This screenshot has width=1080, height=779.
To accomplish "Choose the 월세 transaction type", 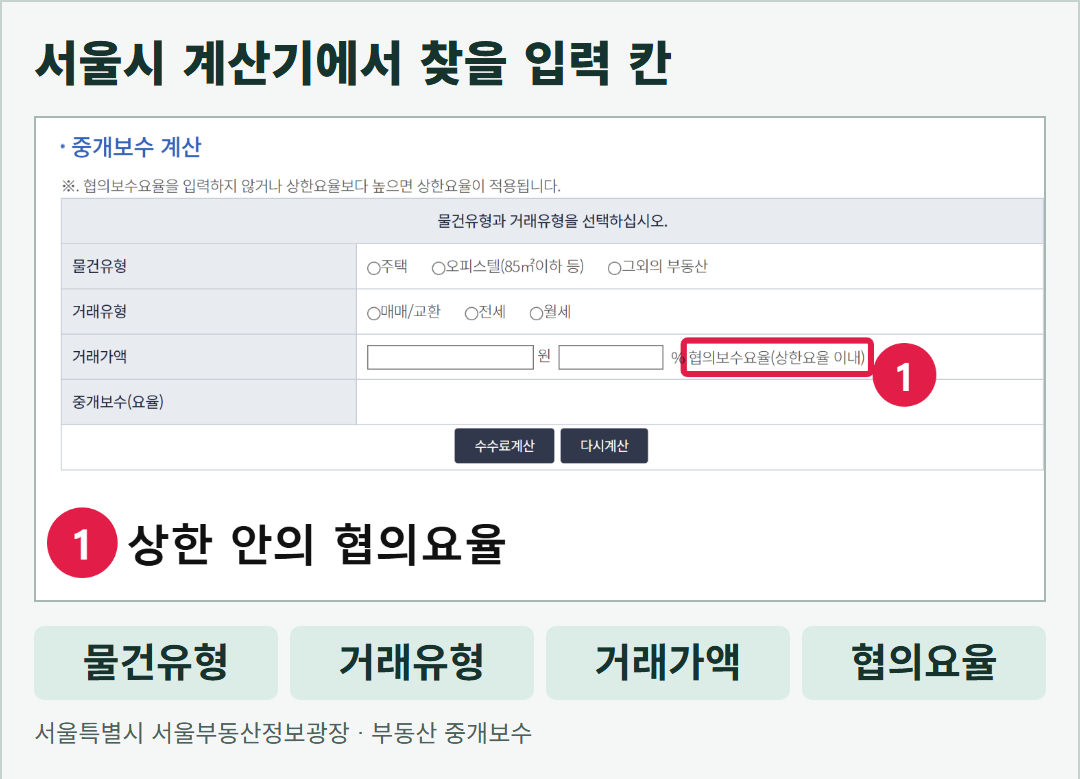I will (x=537, y=313).
